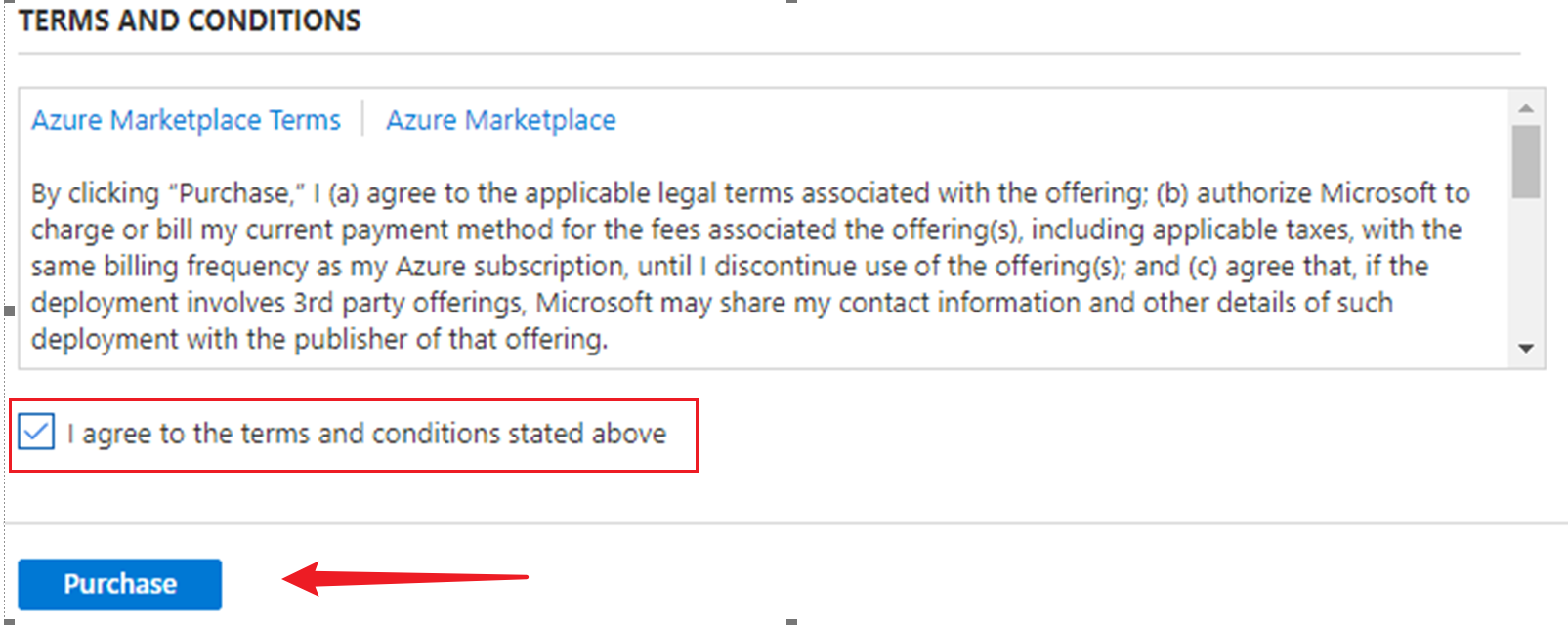
Task: Open the Azure Marketplace Terms link
Action: pyautogui.click(x=186, y=120)
